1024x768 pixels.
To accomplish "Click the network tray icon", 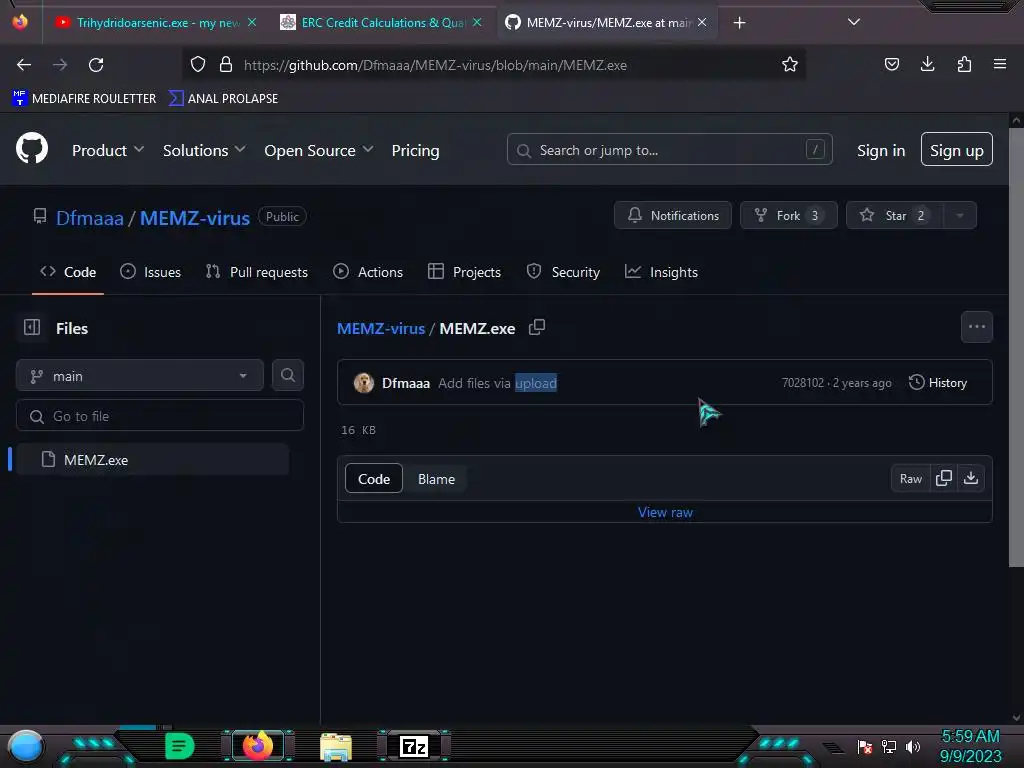I will 889,746.
